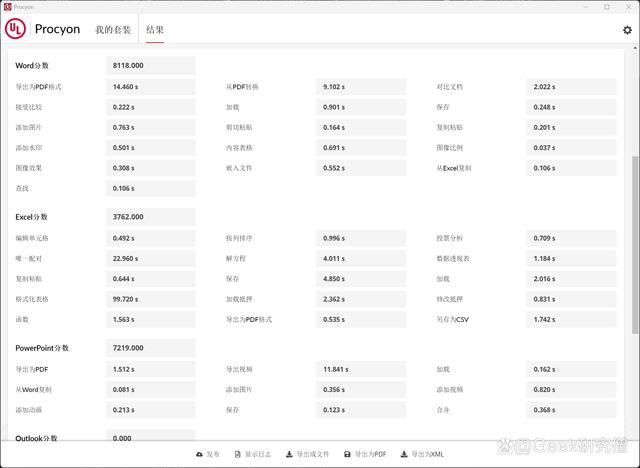Image resolution: width=640 pixels, height=468 pixels.
Task: Click the PowerPoint分数 value 7219.000
Action: pyautogui.click(x=150, y=347)
